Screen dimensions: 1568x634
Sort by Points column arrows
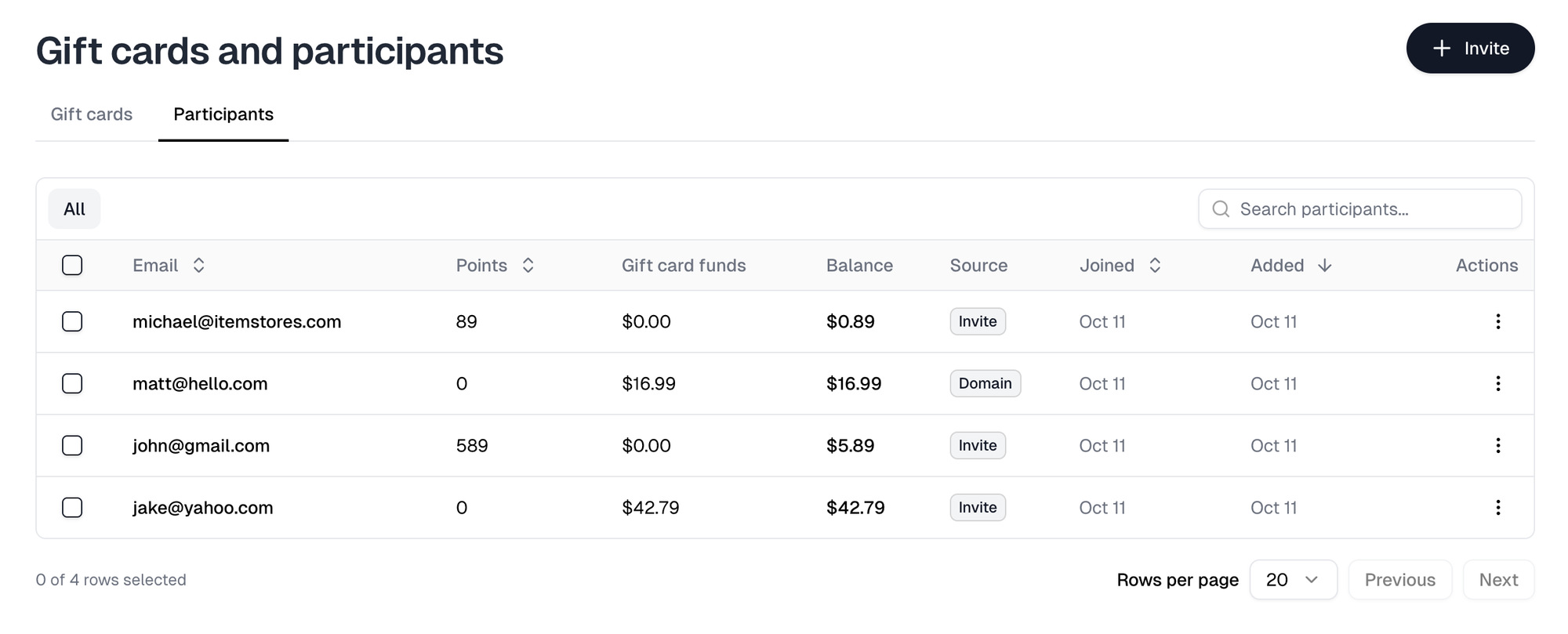(528, 266)
